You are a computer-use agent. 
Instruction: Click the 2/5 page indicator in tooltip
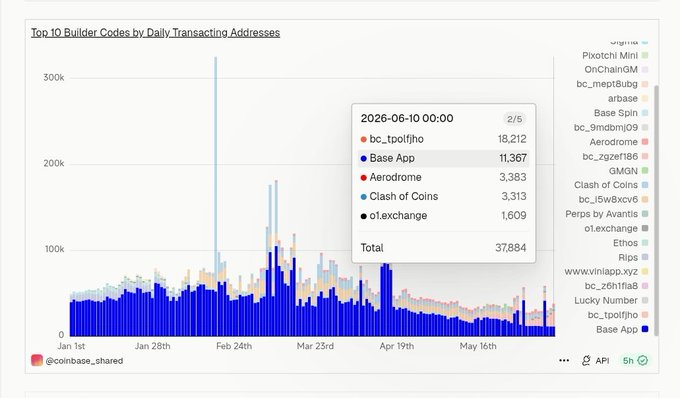tap(514, 119)
